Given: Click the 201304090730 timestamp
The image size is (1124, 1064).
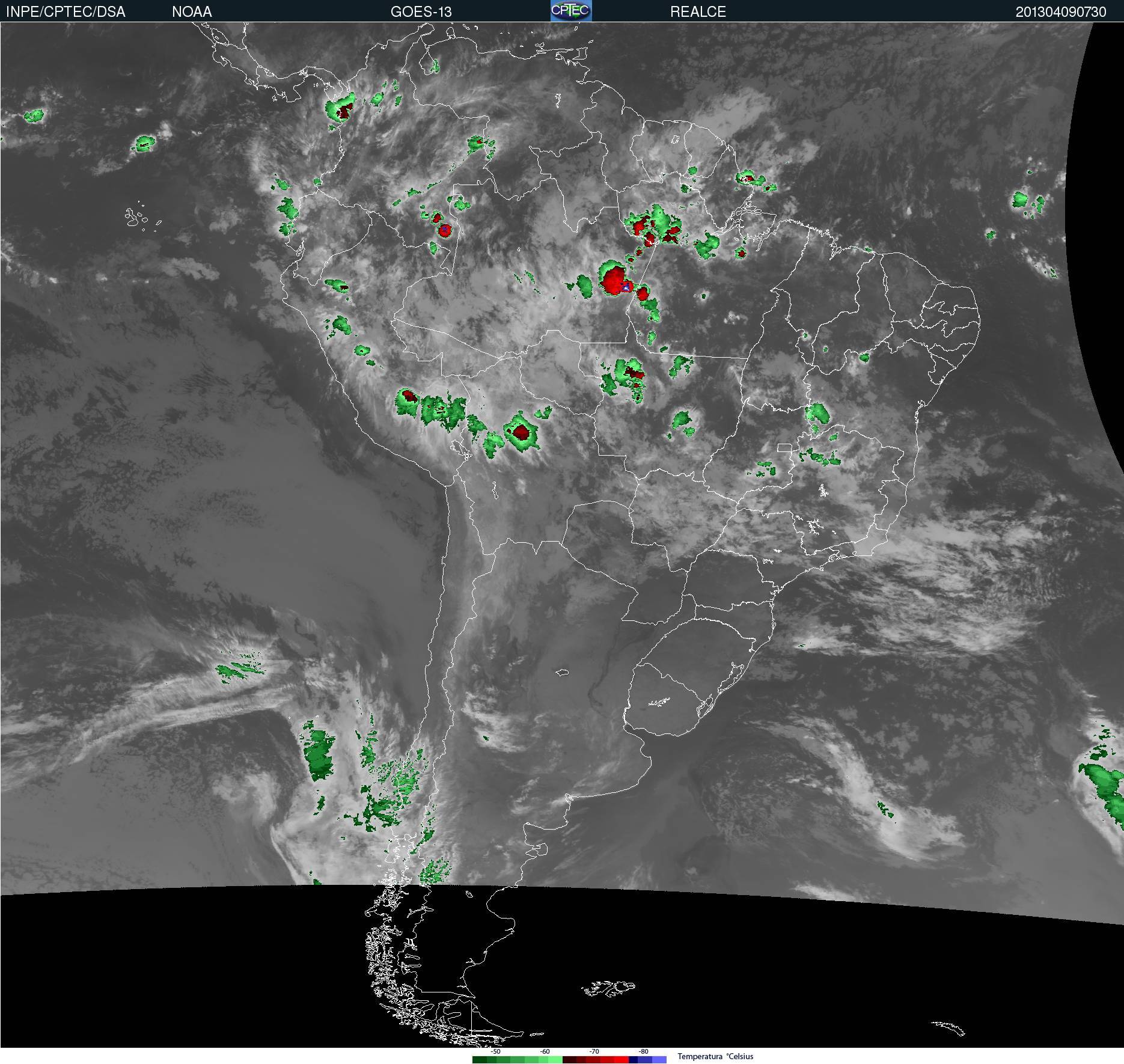Looking at the screenshot, I should (x=1061, y=12).
